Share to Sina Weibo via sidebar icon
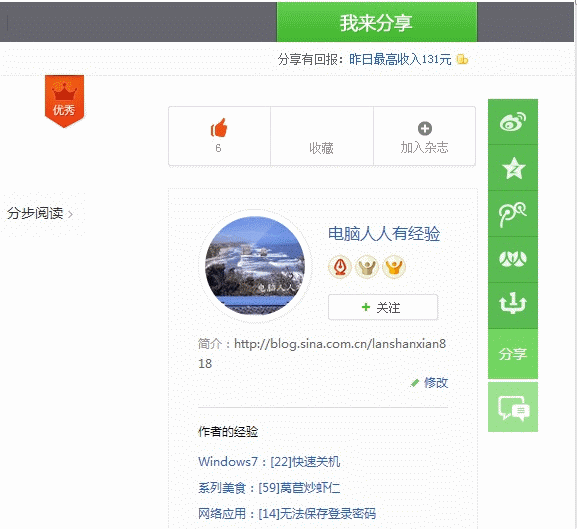The width and height of the screenshot is (577, 529). (x=513, y=122)
